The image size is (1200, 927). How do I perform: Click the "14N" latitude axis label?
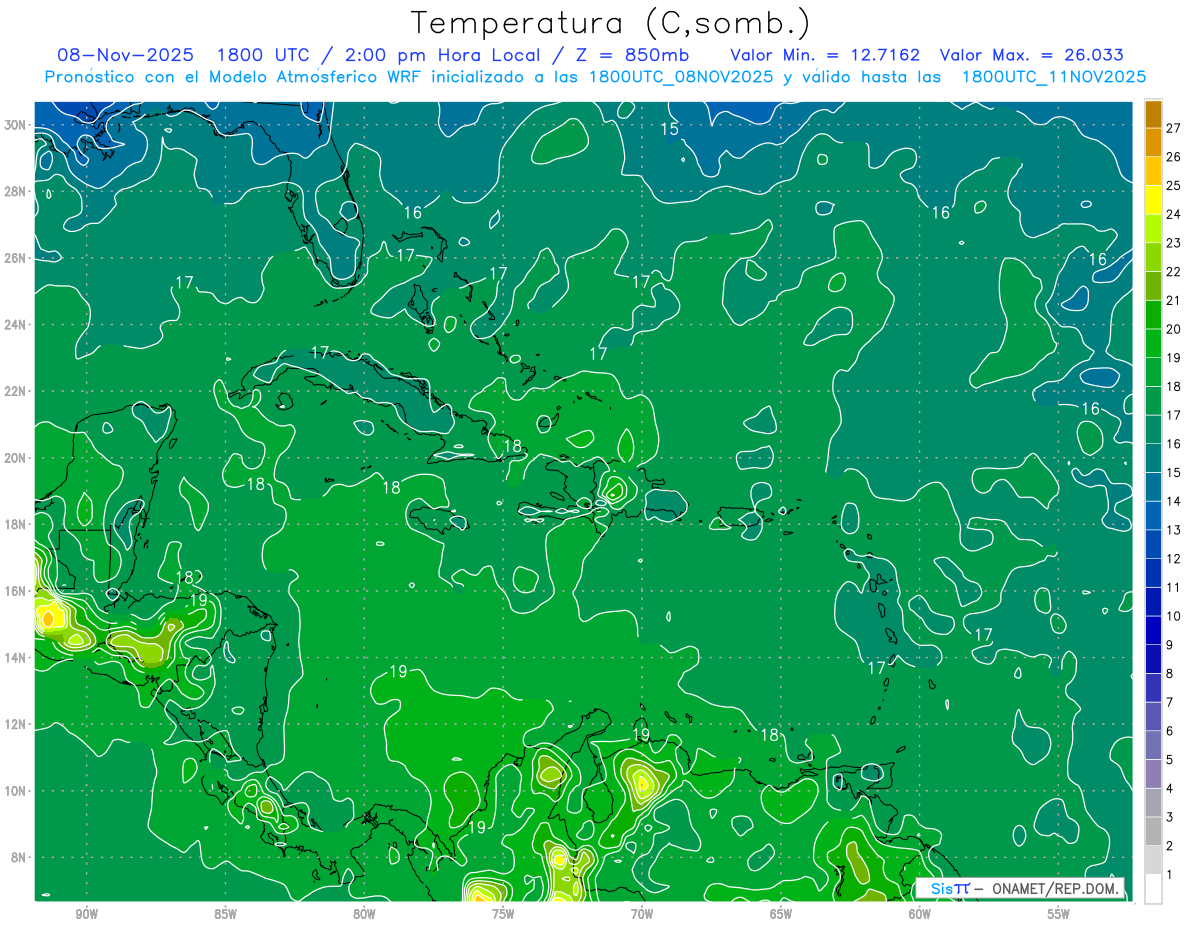tap(16, 658)
